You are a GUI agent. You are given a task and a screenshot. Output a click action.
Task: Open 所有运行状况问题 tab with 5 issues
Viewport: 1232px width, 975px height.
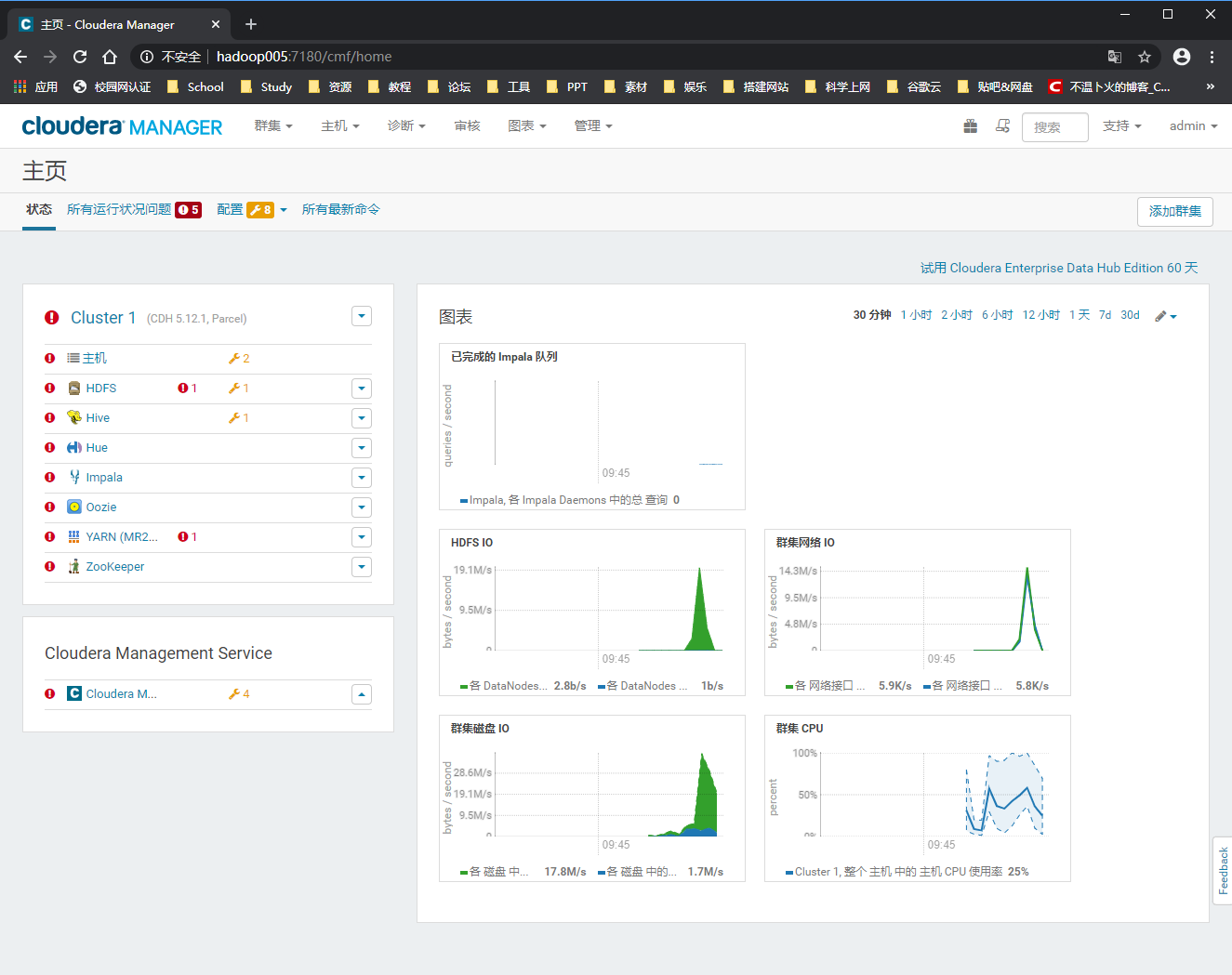134,210
